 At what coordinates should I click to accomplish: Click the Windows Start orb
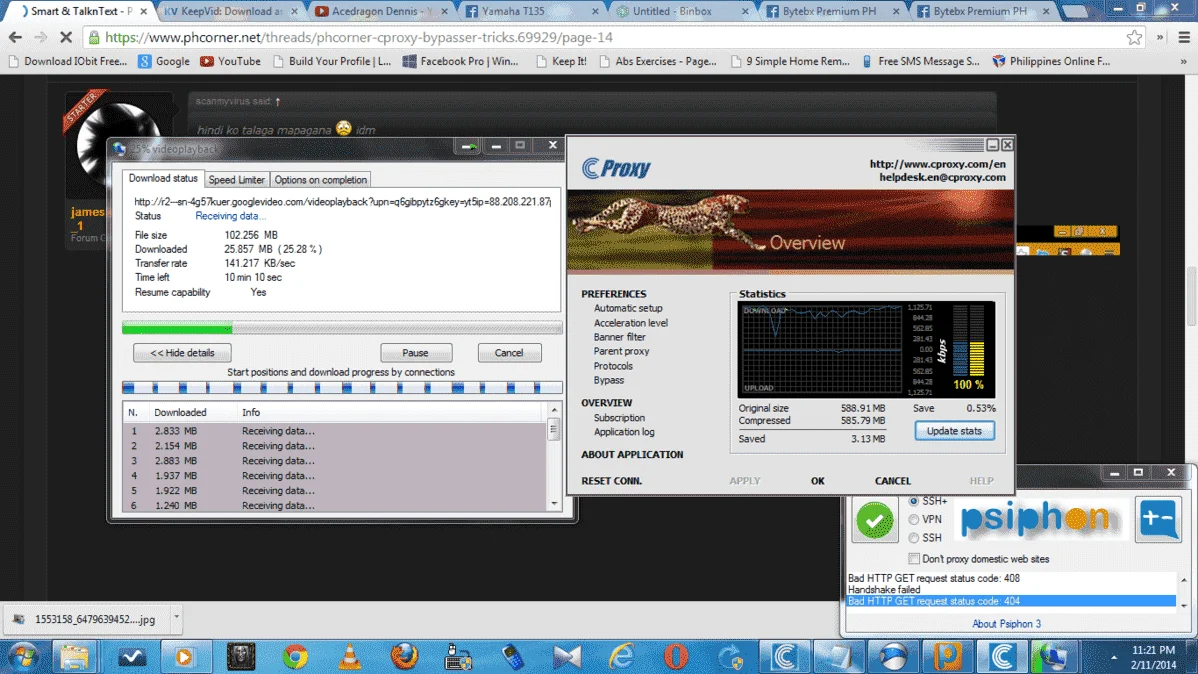(23, 656)
